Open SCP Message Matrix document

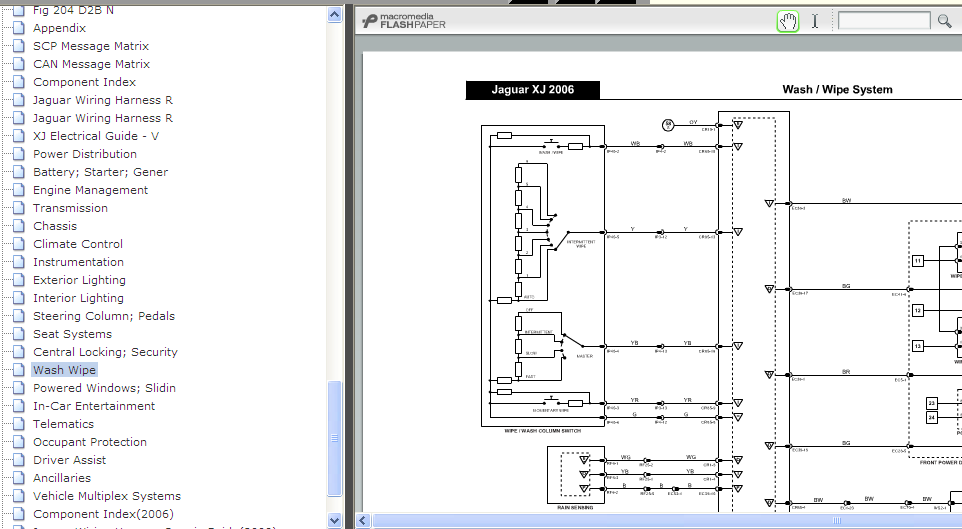(x=91, y=46)
